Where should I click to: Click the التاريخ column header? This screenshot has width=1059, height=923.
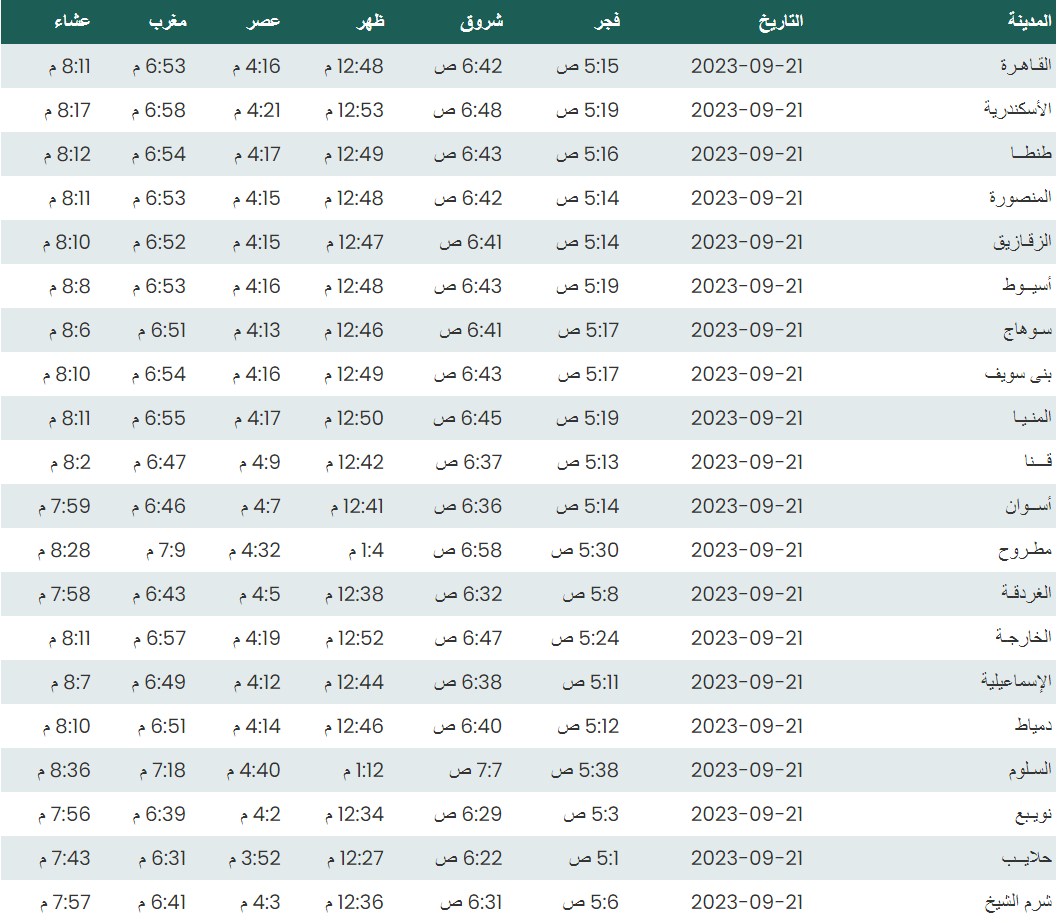776,21
